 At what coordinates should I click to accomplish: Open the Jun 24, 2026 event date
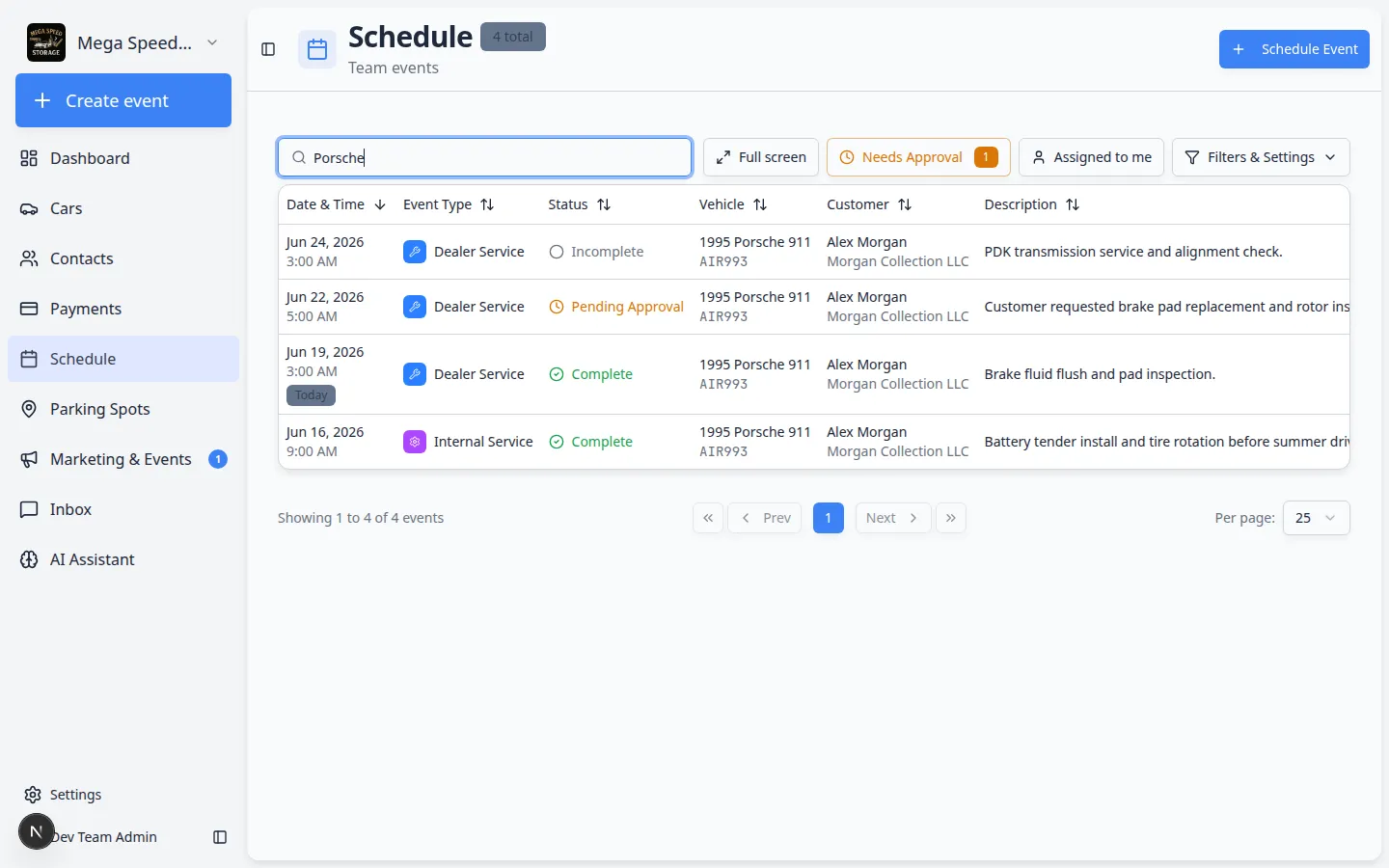[325, 242]
